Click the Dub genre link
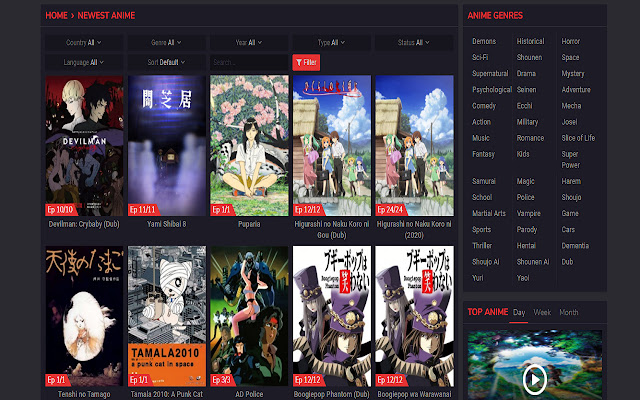 tap(567, 262)
